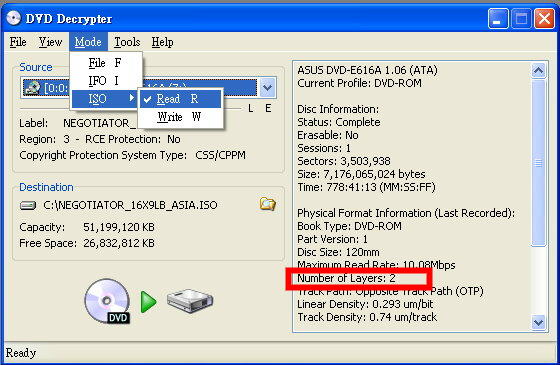
Task: Choose ISO Write mode
Action: click(180, 116)
